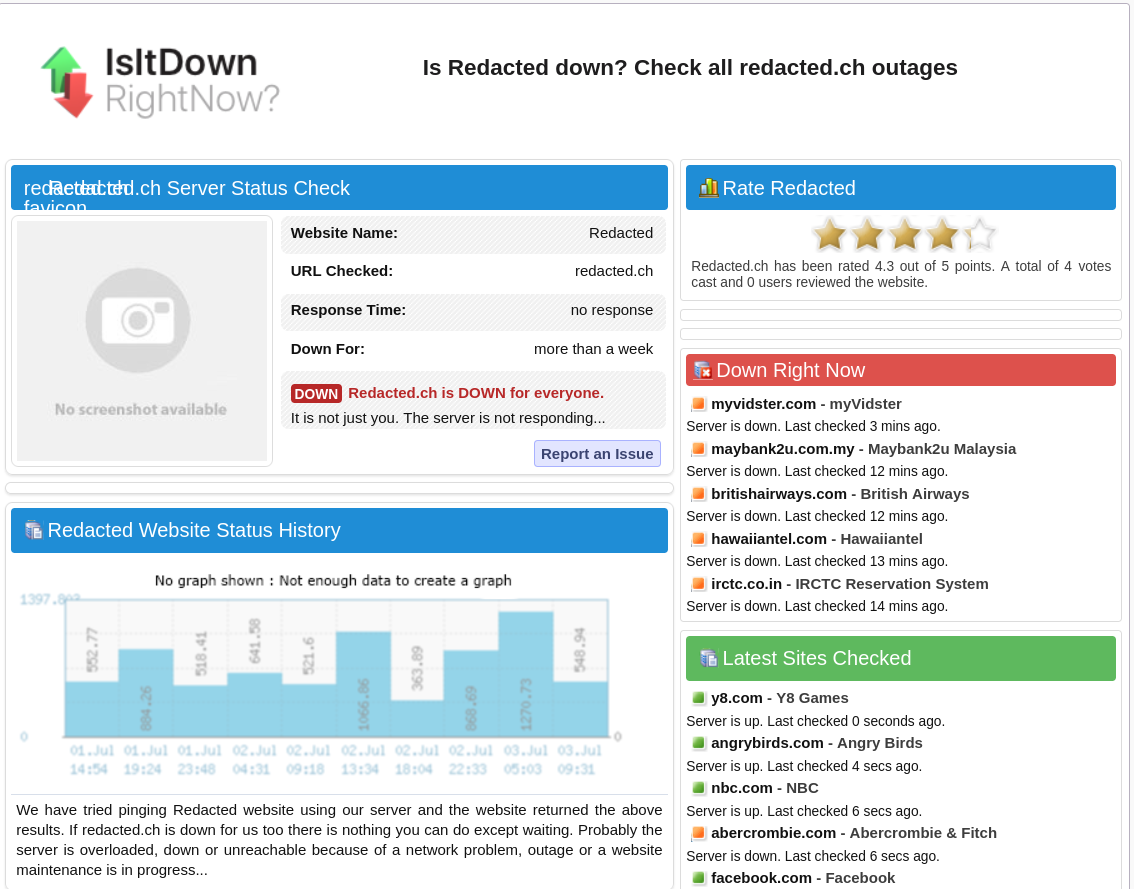
Task: Open the hawaiiantel.com link
Action: (769, 539)
